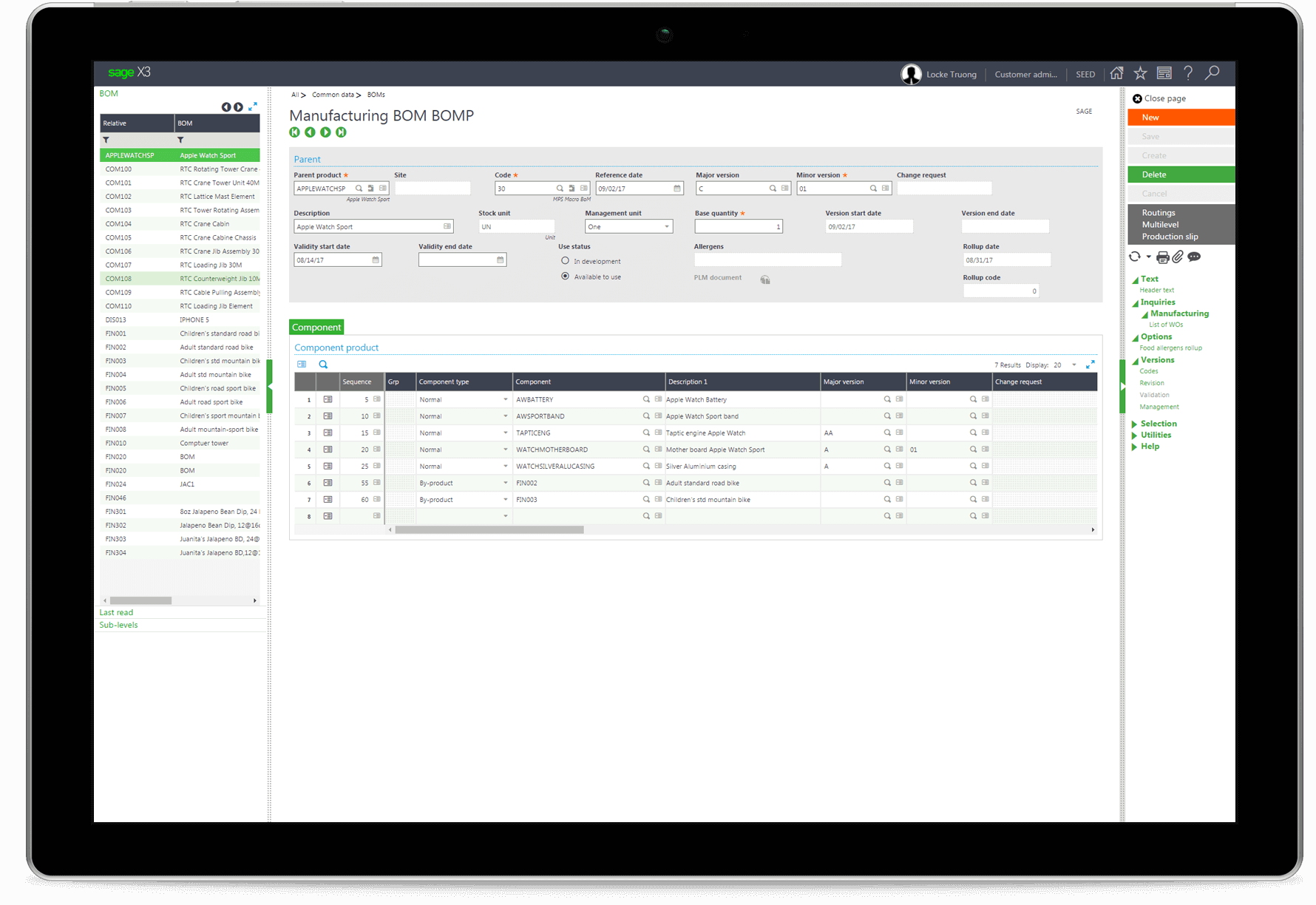Navigate to Common data breadcrumb
This screenshot has width=1316, height=905.
[x=333, y=95]
